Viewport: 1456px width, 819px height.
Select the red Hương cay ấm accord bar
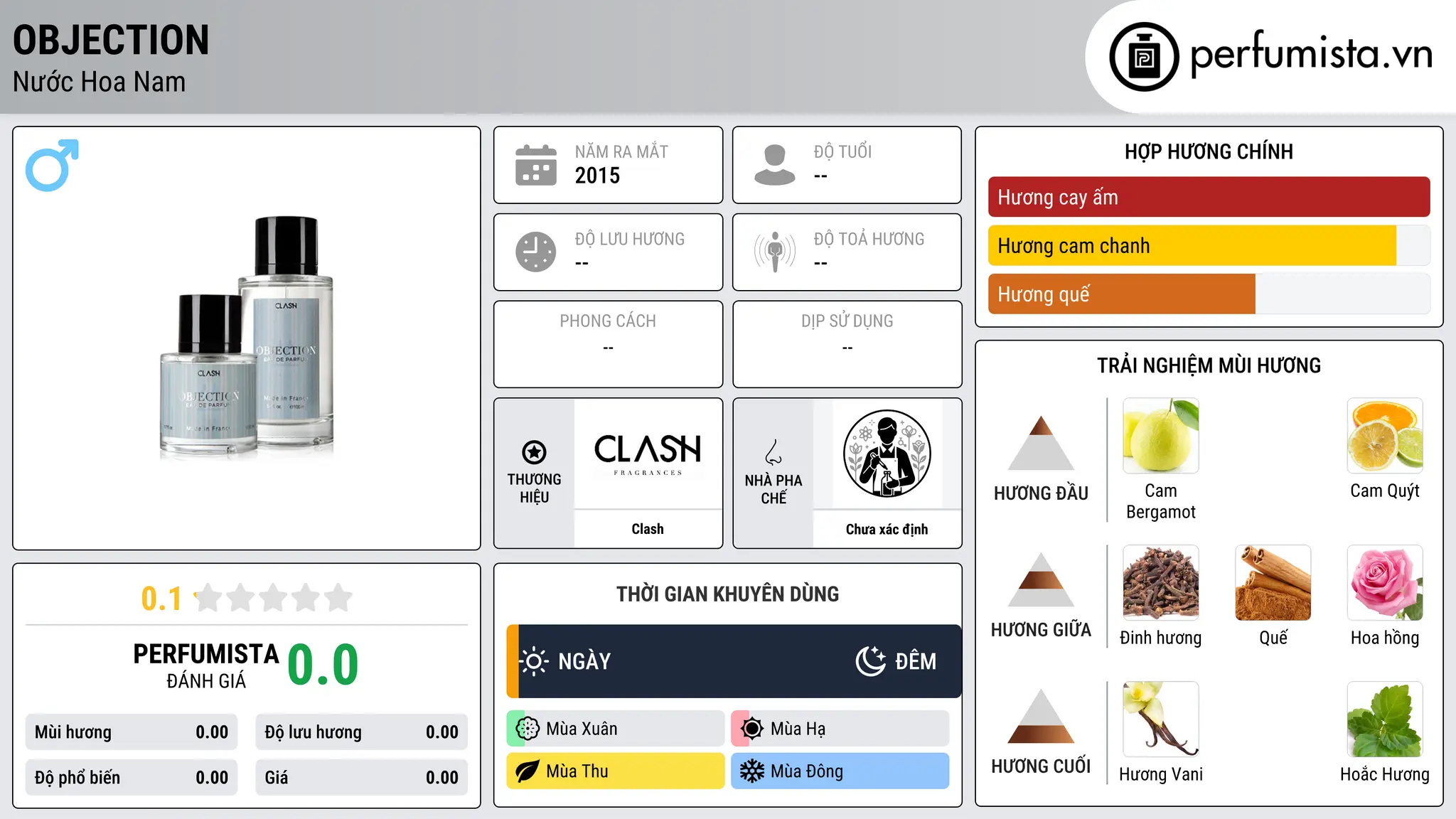(1209, 197)
